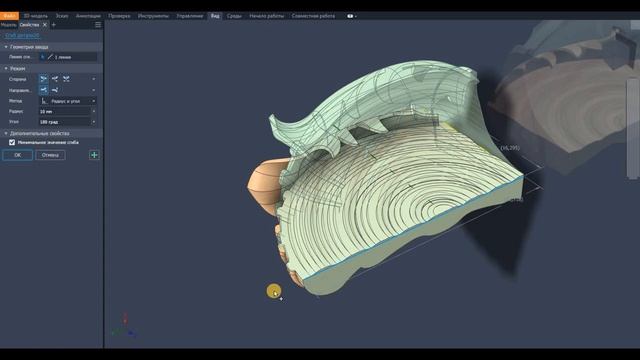Open the Аннотации ribbon tab

click(88, 16)
